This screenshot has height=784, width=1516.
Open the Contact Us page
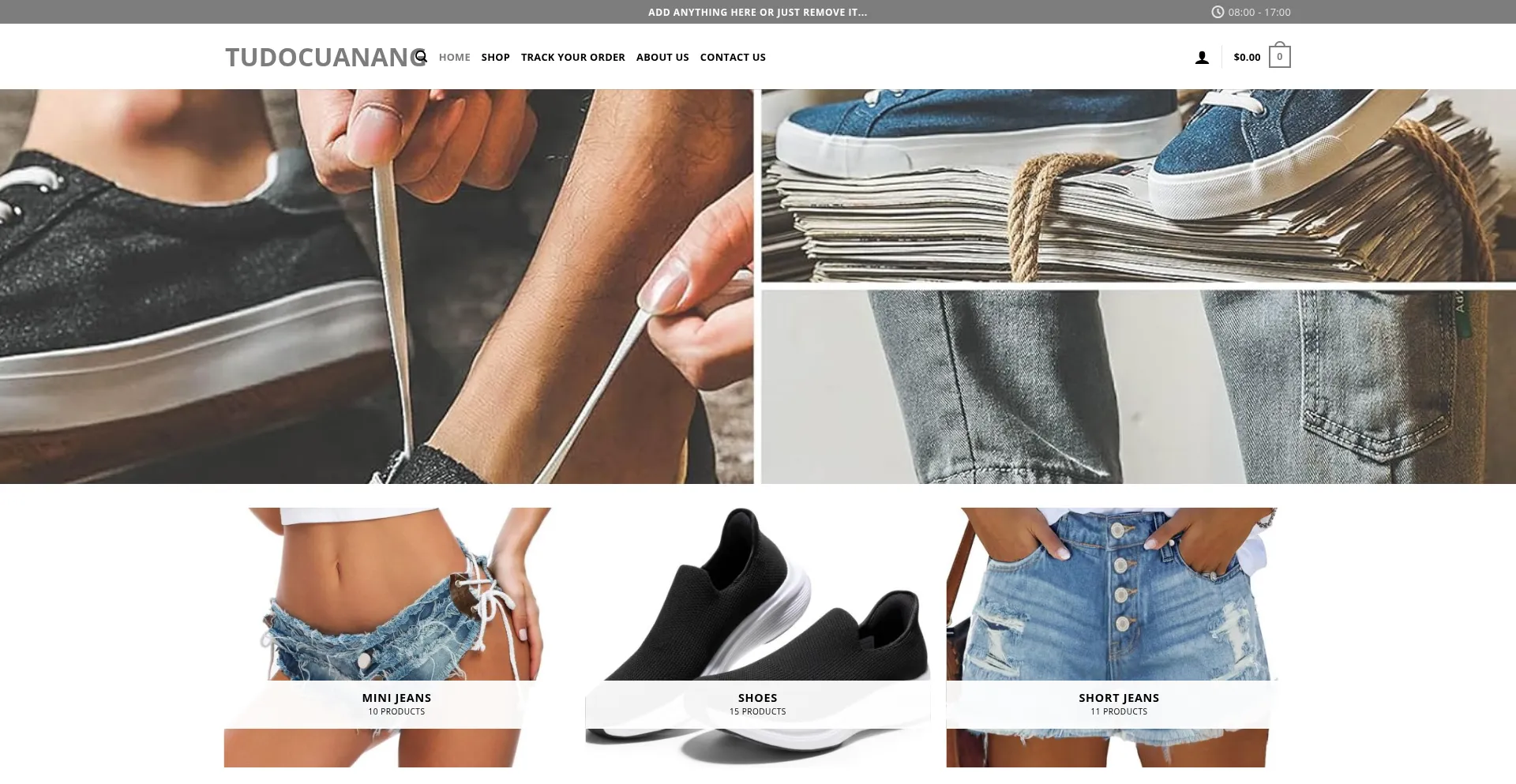(733, 57)
